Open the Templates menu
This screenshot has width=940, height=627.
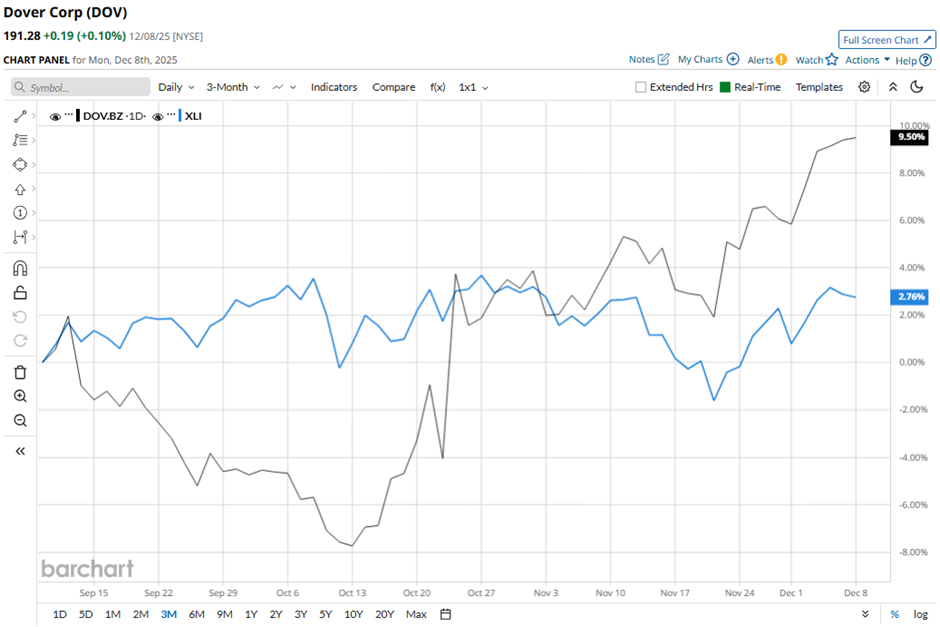tap(819, 87)
